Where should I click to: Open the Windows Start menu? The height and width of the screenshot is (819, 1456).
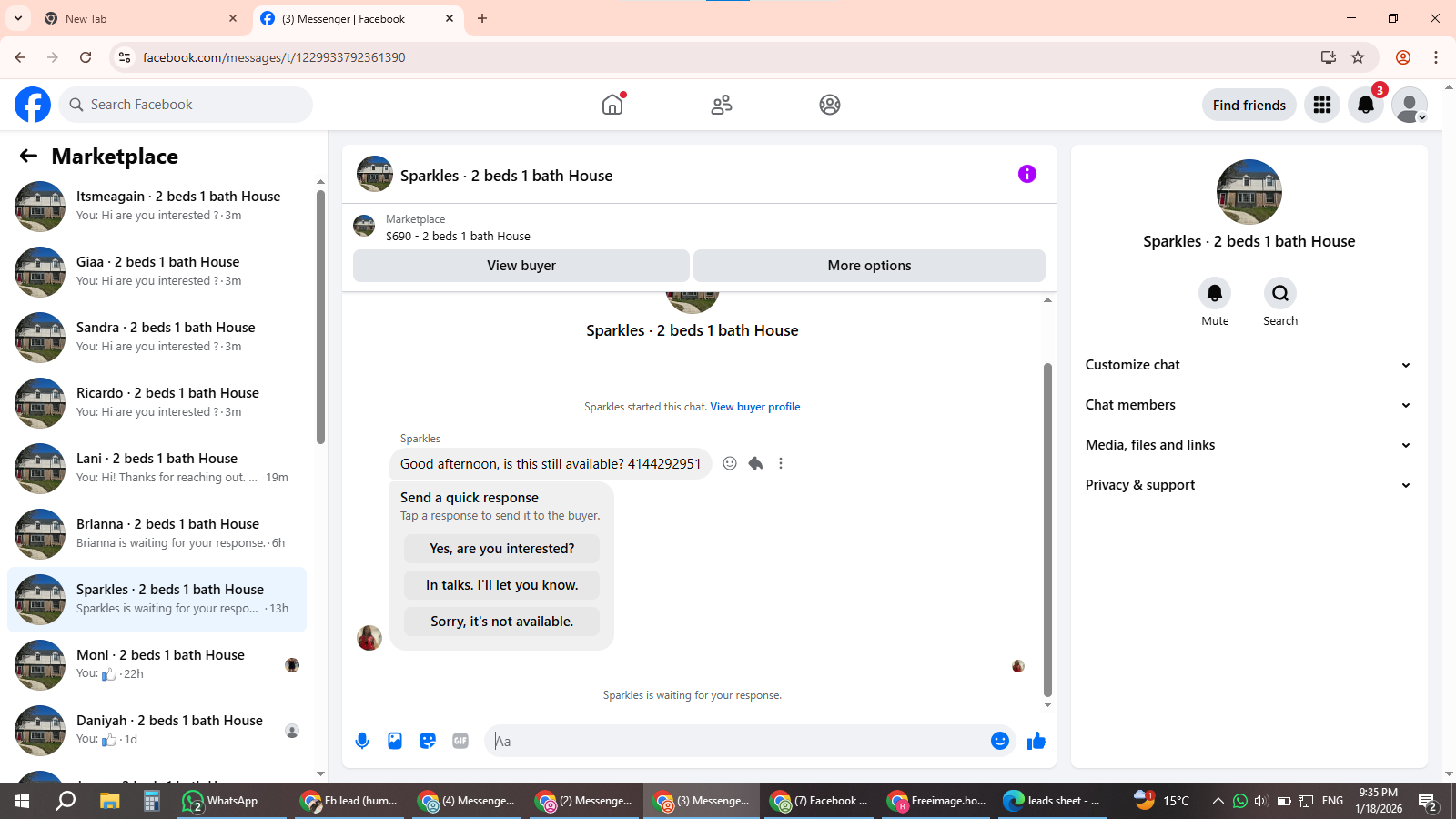22,801
